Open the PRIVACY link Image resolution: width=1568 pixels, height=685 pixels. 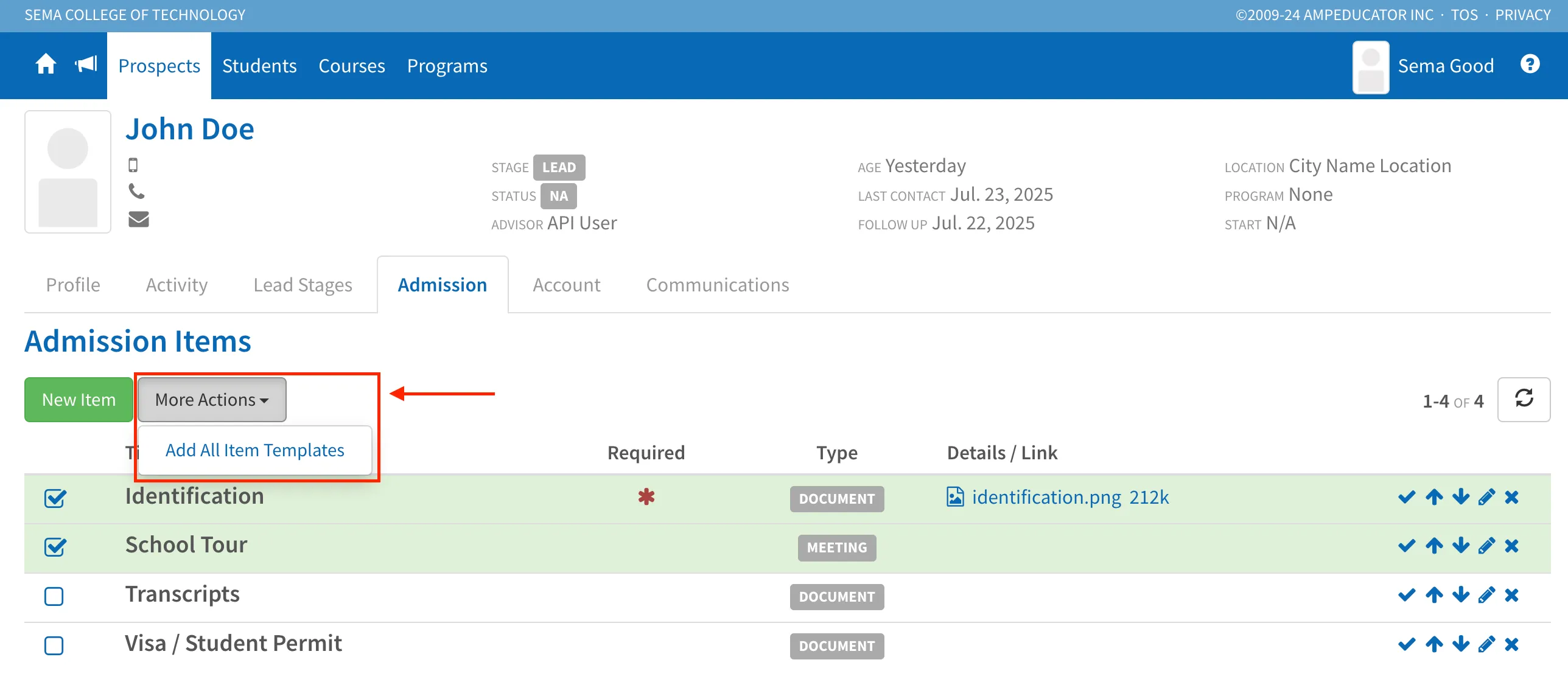pos(1523,15)
